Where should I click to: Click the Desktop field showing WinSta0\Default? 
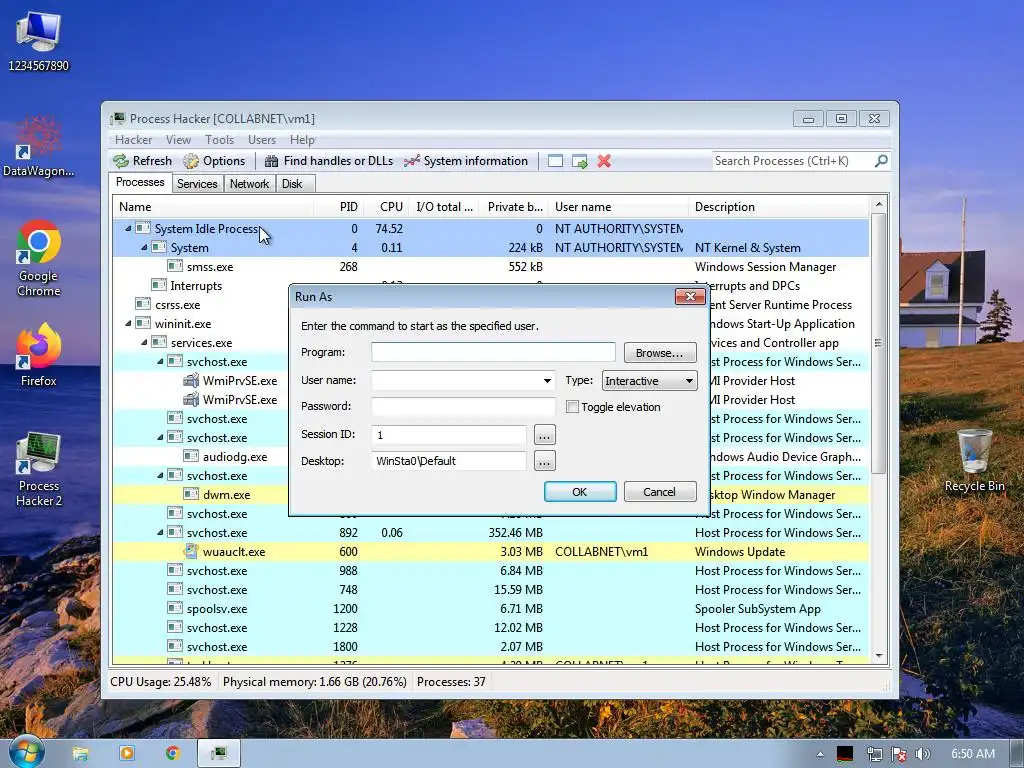pyautogui.click(x=449, y=461)
